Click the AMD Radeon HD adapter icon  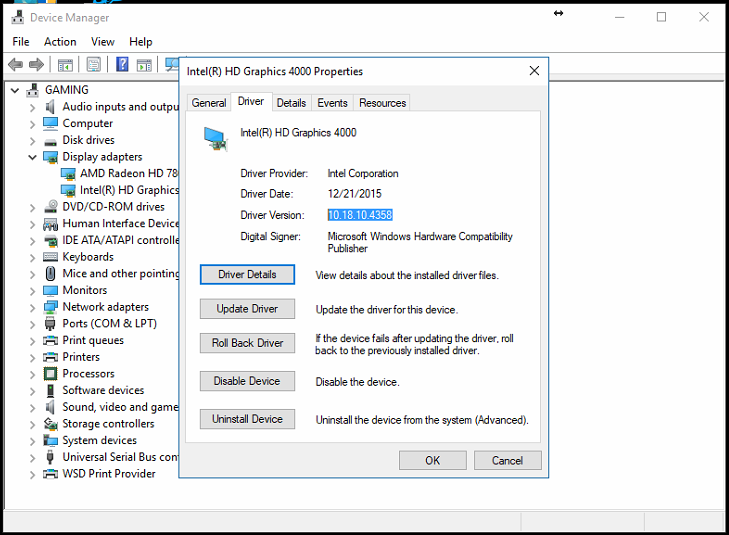coord(68,174)
